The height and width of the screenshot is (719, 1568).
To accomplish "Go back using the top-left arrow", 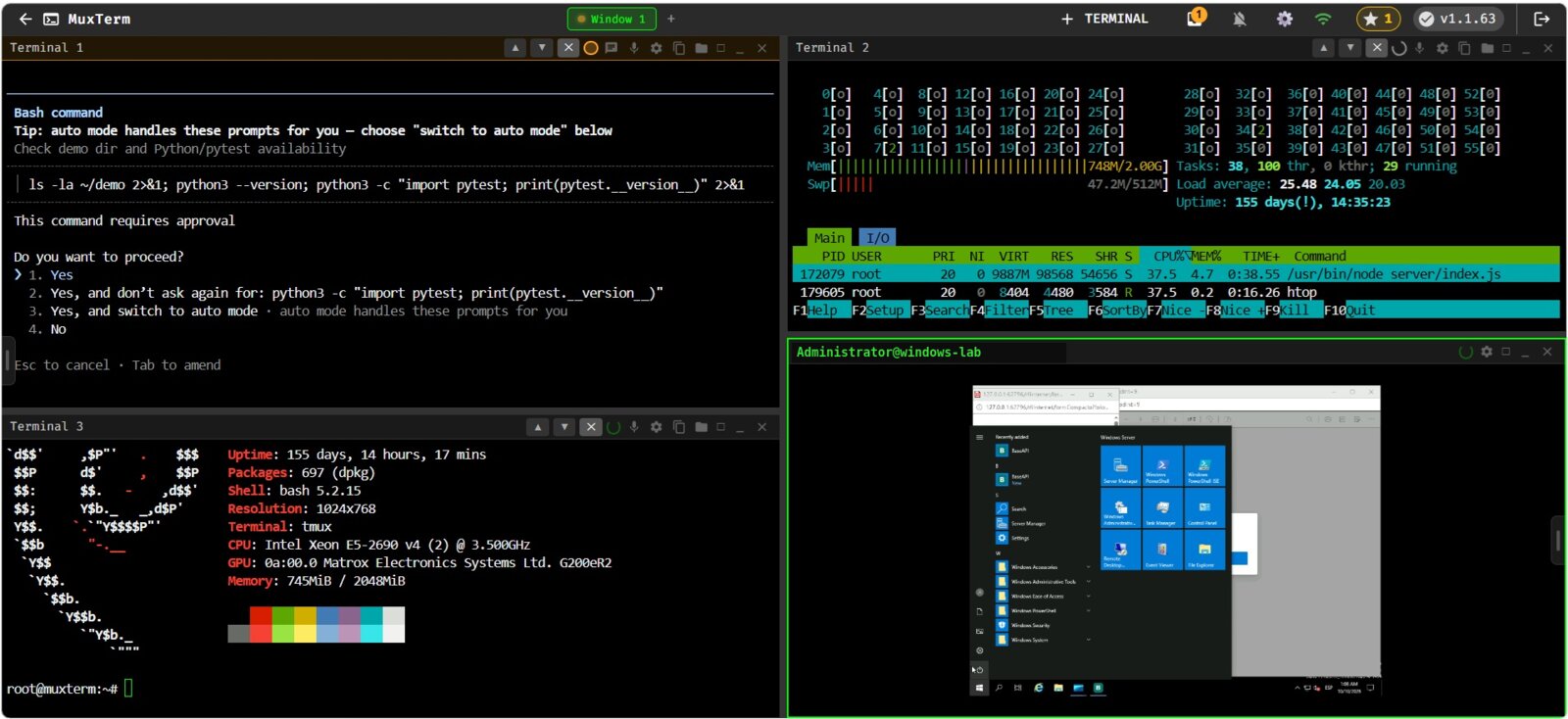I will tap(25, 19).
